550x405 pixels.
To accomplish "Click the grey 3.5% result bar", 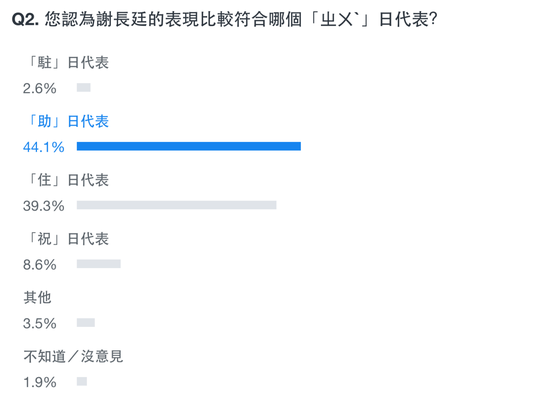I will [86, 323].
